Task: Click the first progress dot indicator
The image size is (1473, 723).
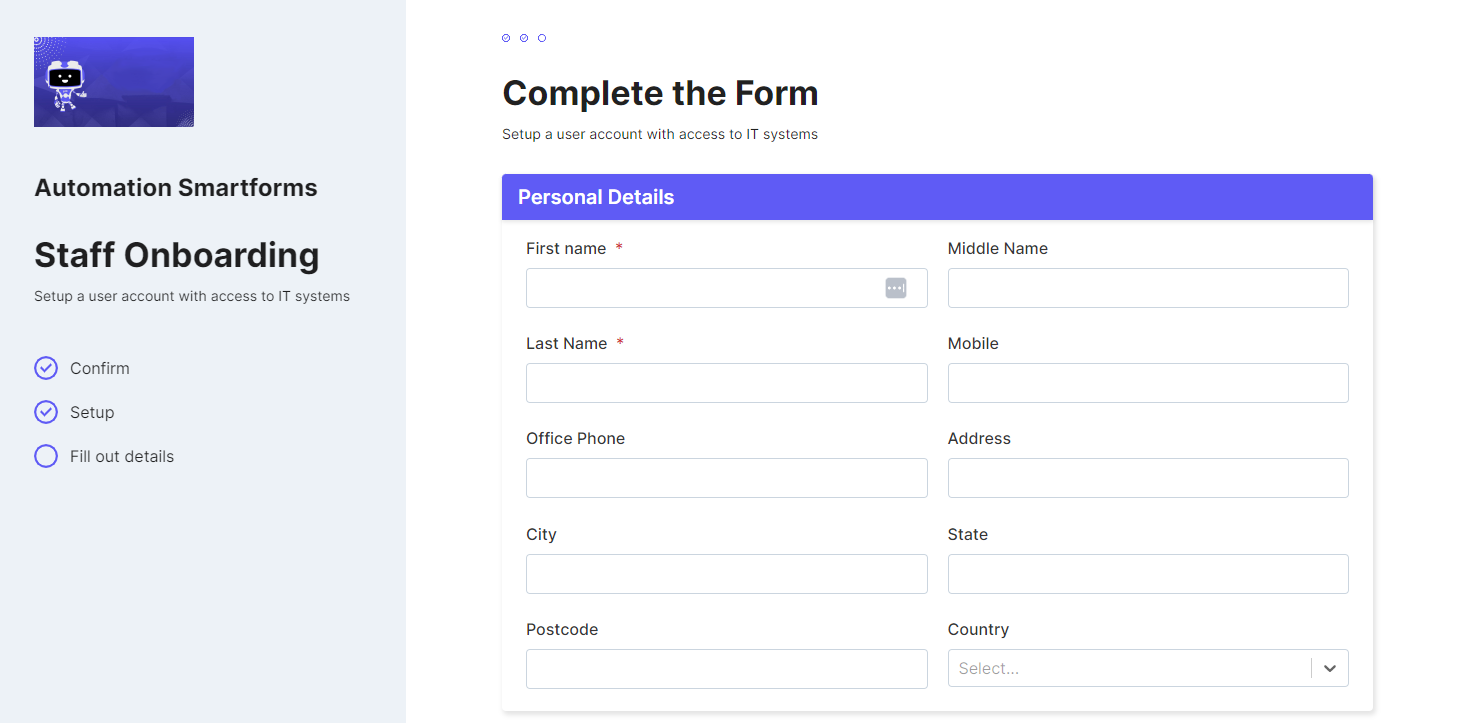Action: [x=506, y=38]
